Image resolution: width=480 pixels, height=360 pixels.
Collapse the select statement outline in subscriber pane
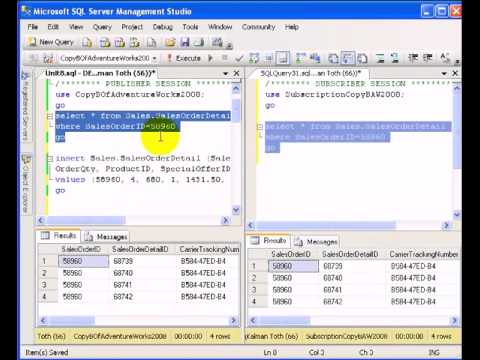pos(260,127)
